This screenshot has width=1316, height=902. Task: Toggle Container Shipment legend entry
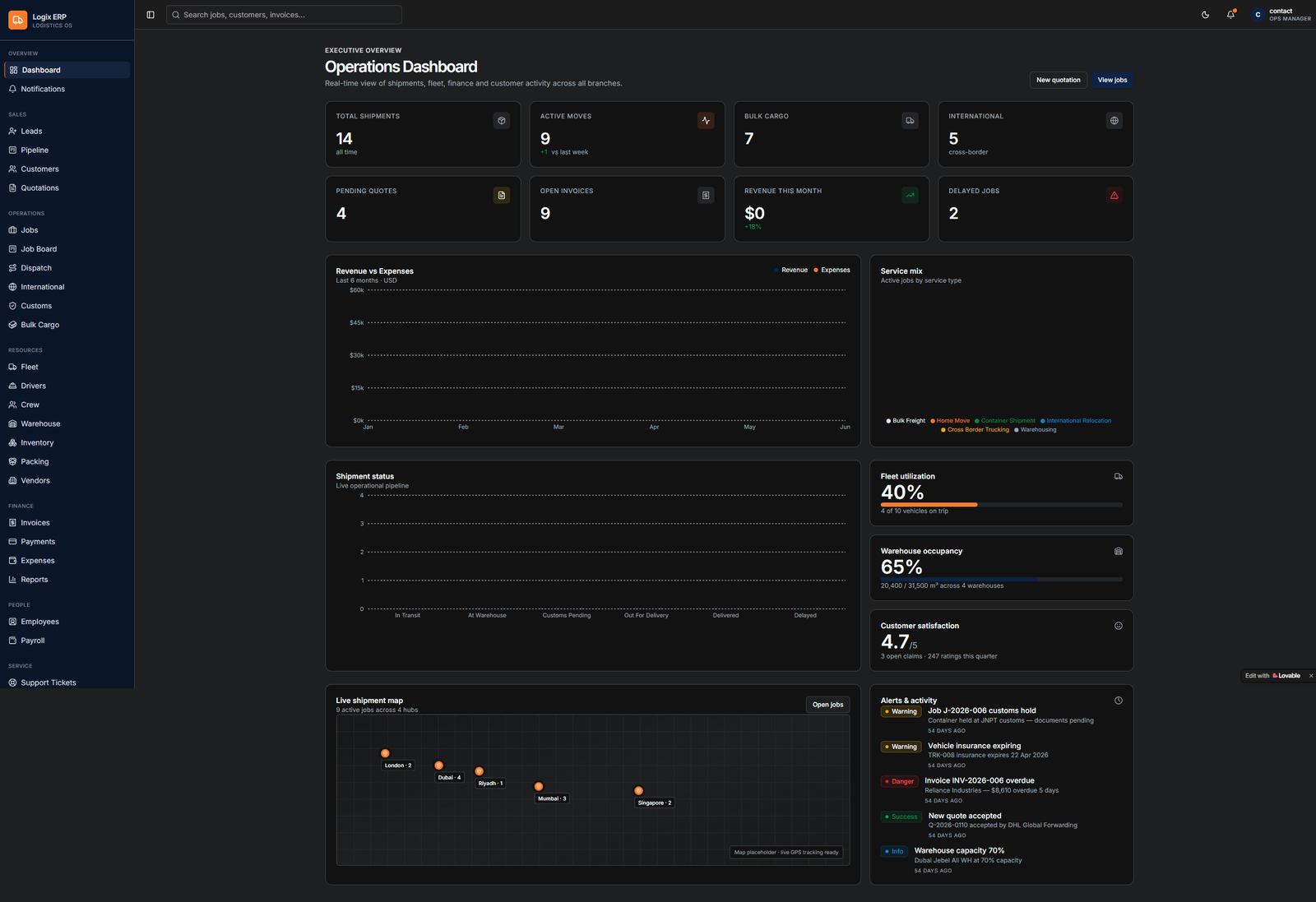point(1005,421)
